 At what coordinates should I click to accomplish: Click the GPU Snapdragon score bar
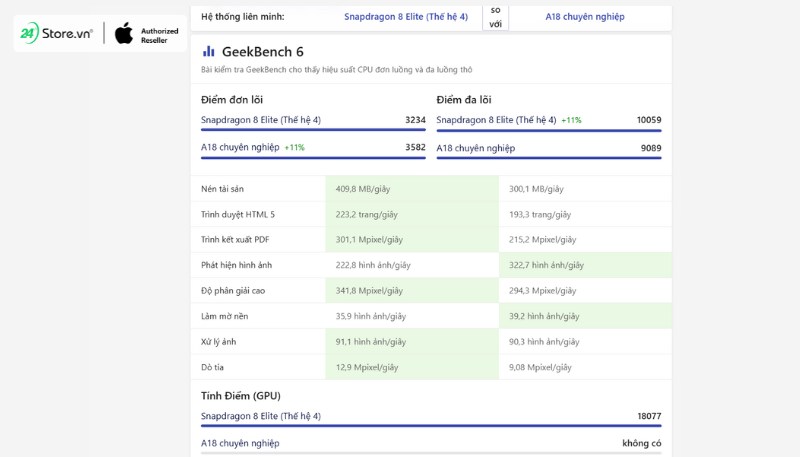(x=431, y=426)
